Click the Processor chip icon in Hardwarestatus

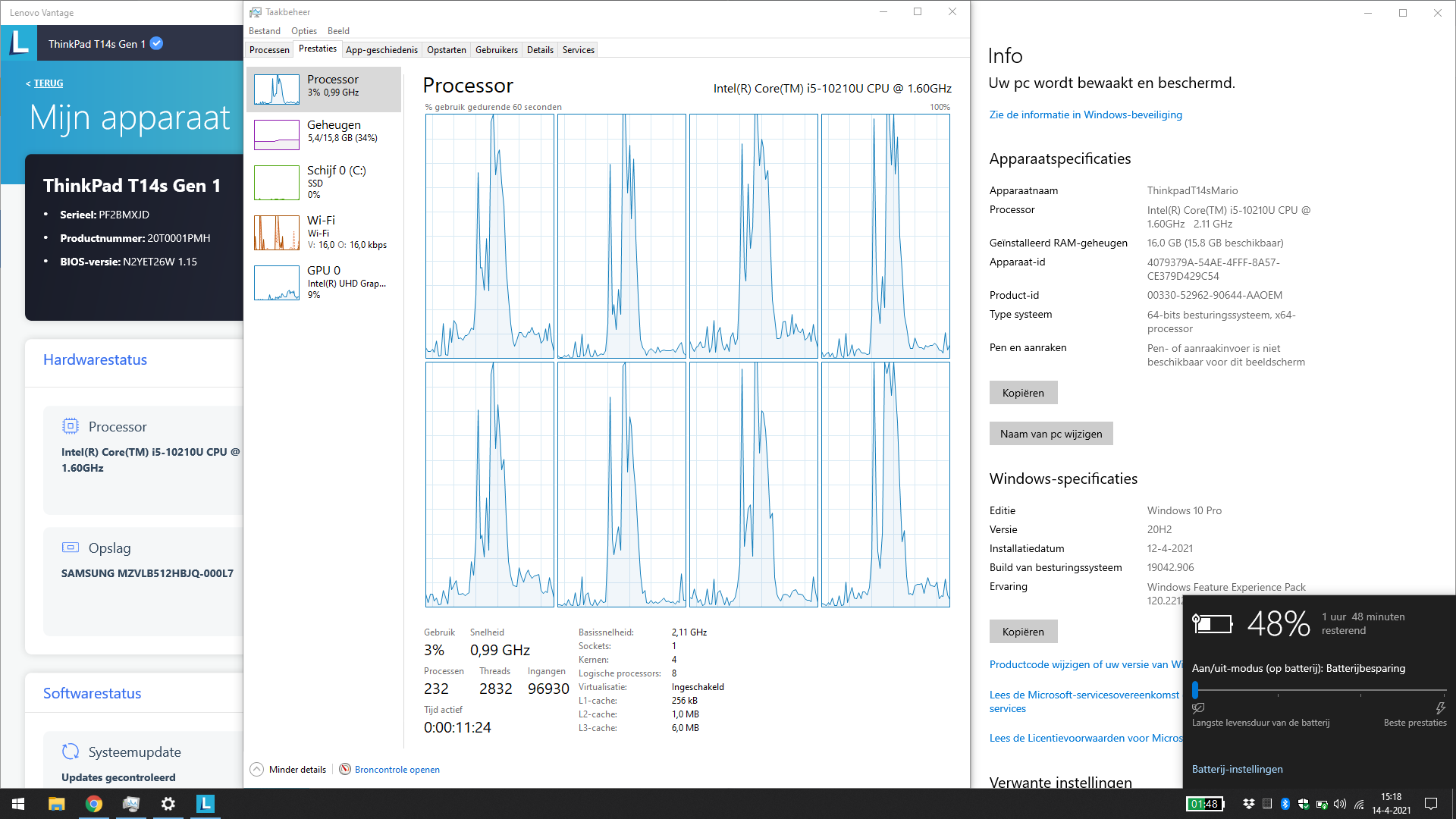pos(70,426)
